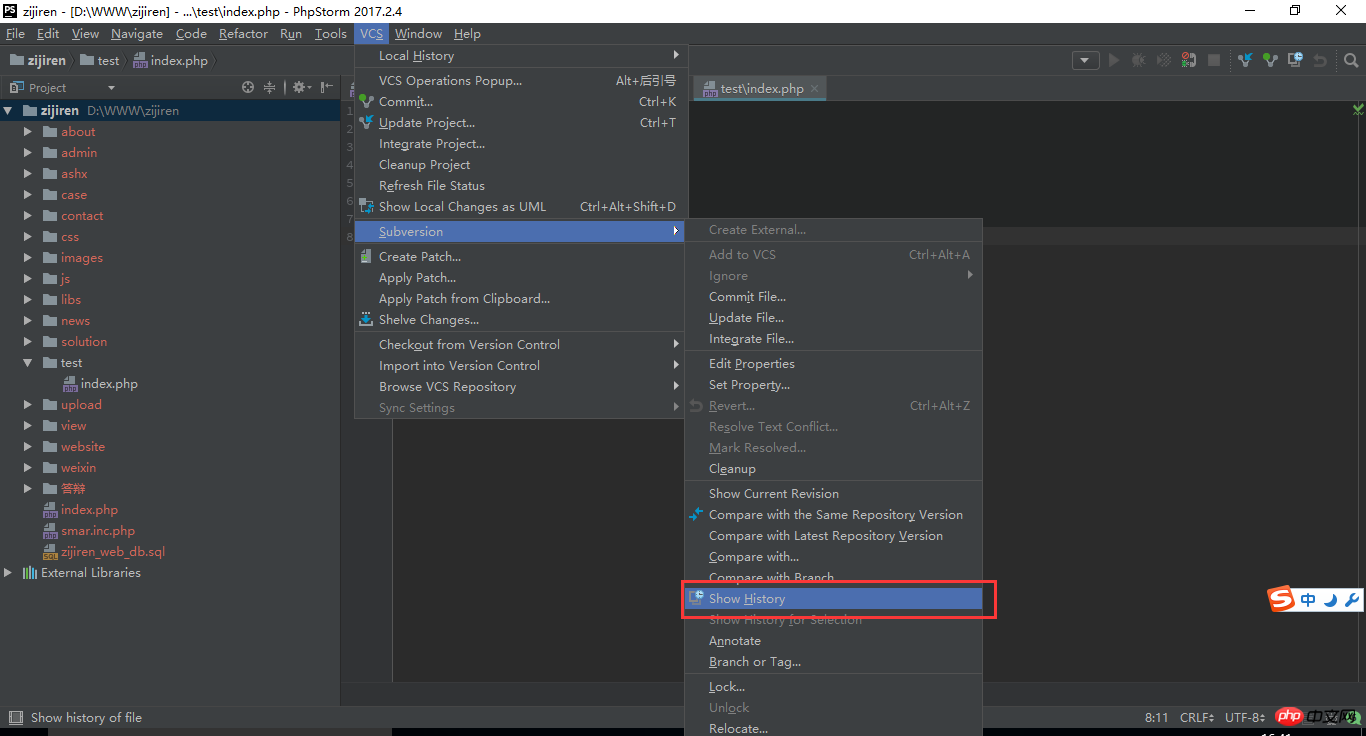1366x736 pixels.
Task: Choose Show History in Subversion submenu
Action: 834,599
